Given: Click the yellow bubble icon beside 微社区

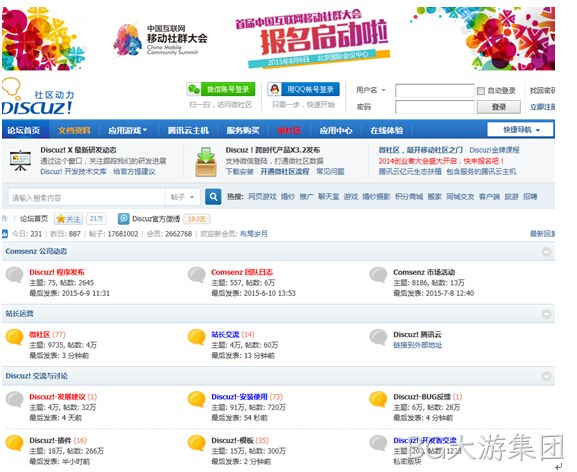Looking at the screenshot, I should pyautogui.click(x=15, y=337).
